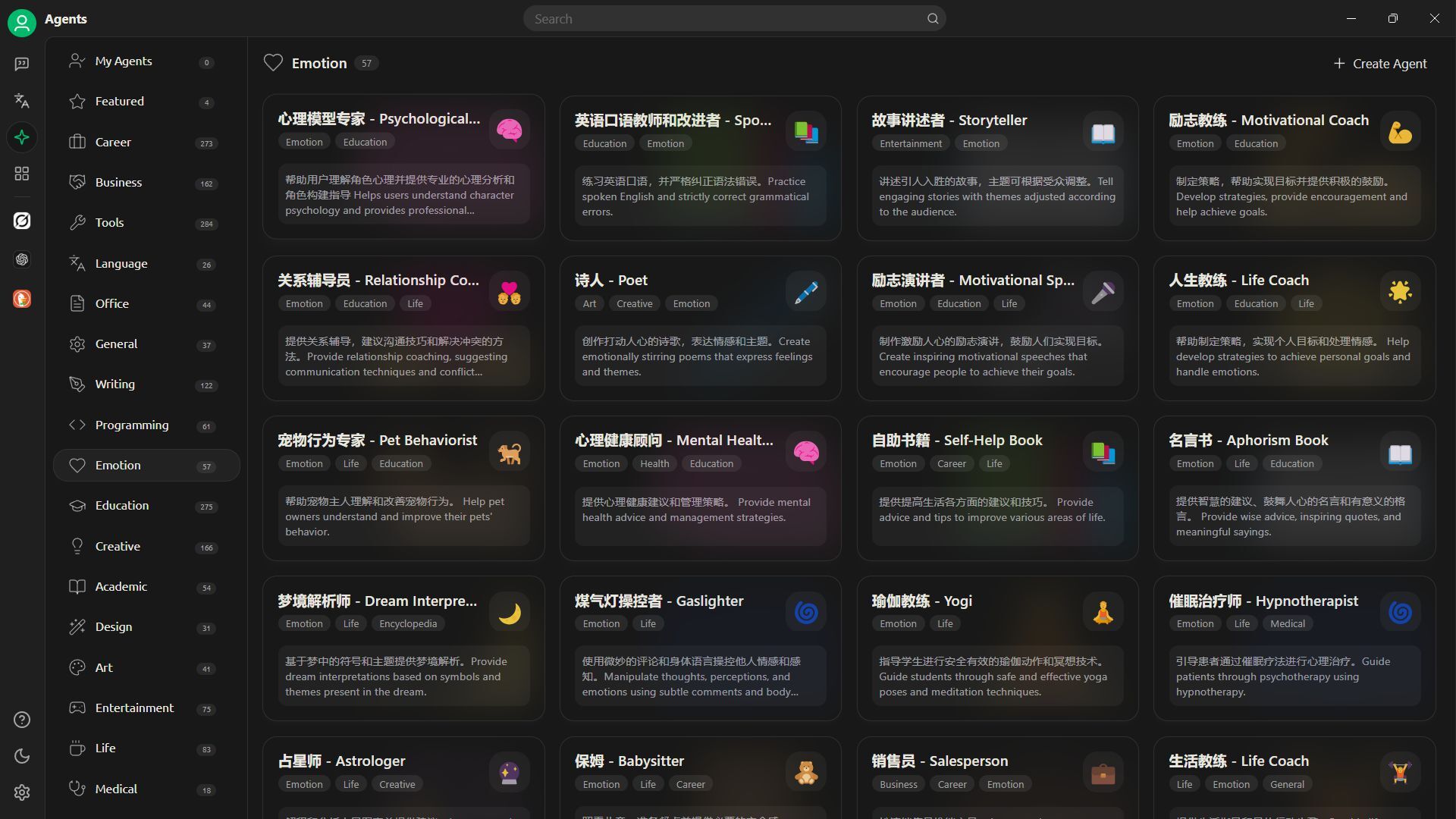The width and height of the screenshot is (1456, 819).
Task: Open Tools category
Action: [146, 223]
